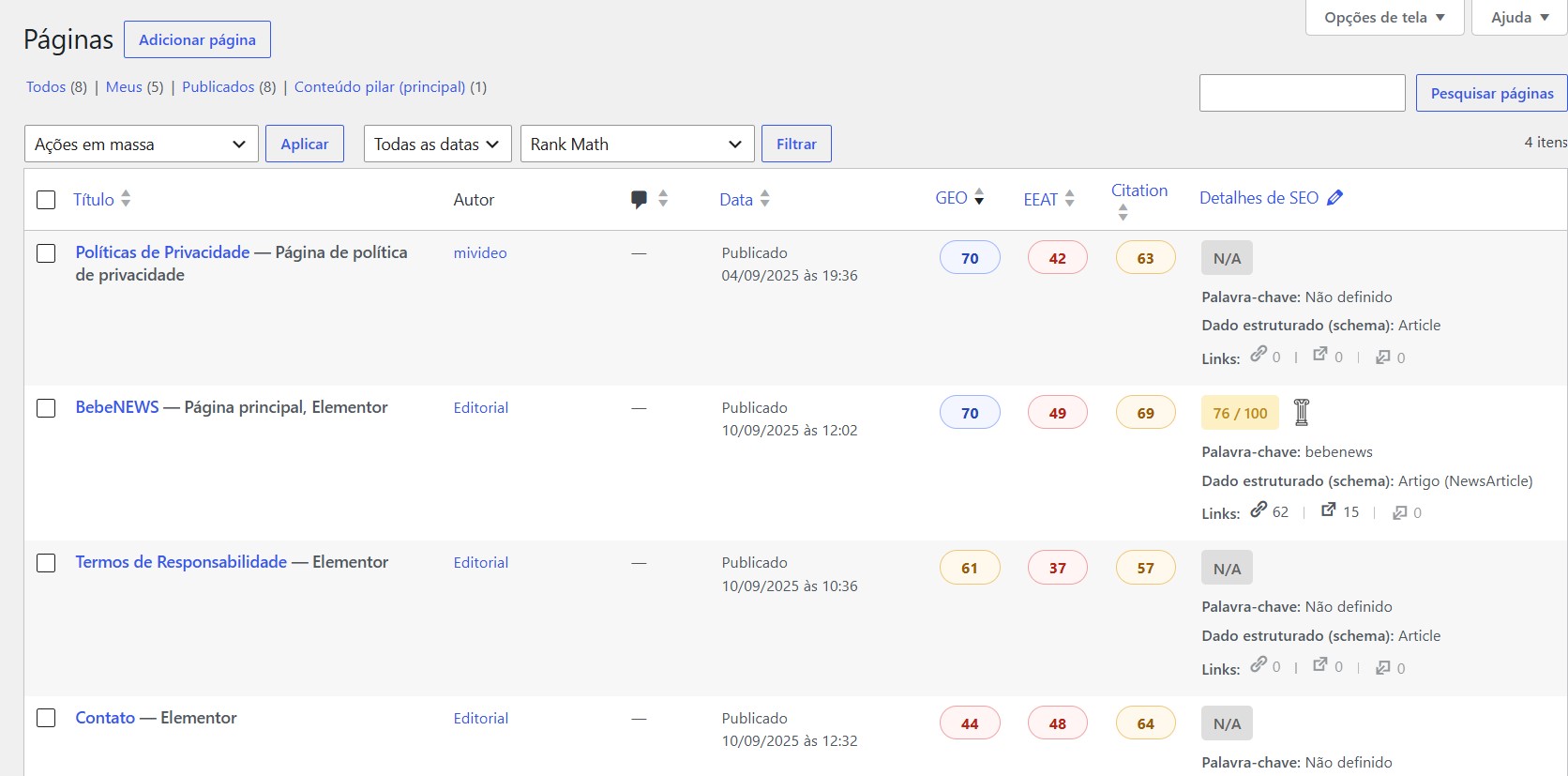Viewport: 1568px width, 776px height.
Task: Click GEO score 61 badge
Action: coord(970,568)
